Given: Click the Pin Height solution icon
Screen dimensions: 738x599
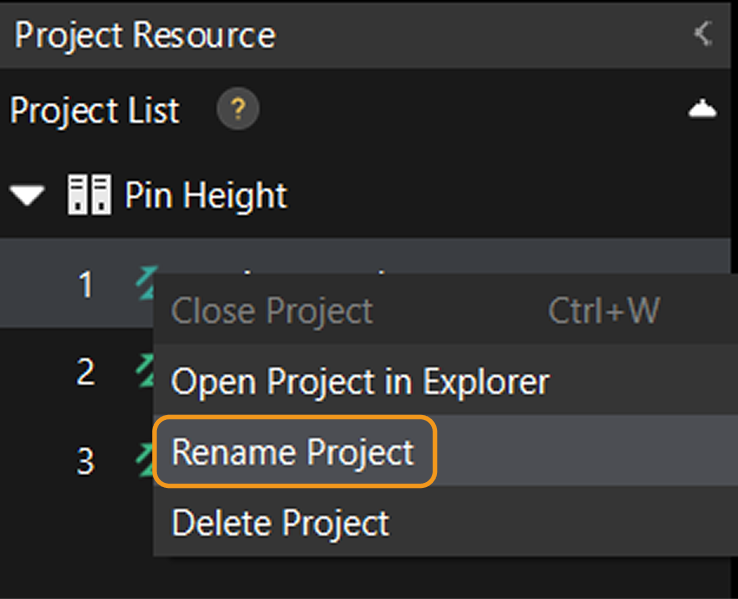Looking at the screenshot, I should click(88, 195).
